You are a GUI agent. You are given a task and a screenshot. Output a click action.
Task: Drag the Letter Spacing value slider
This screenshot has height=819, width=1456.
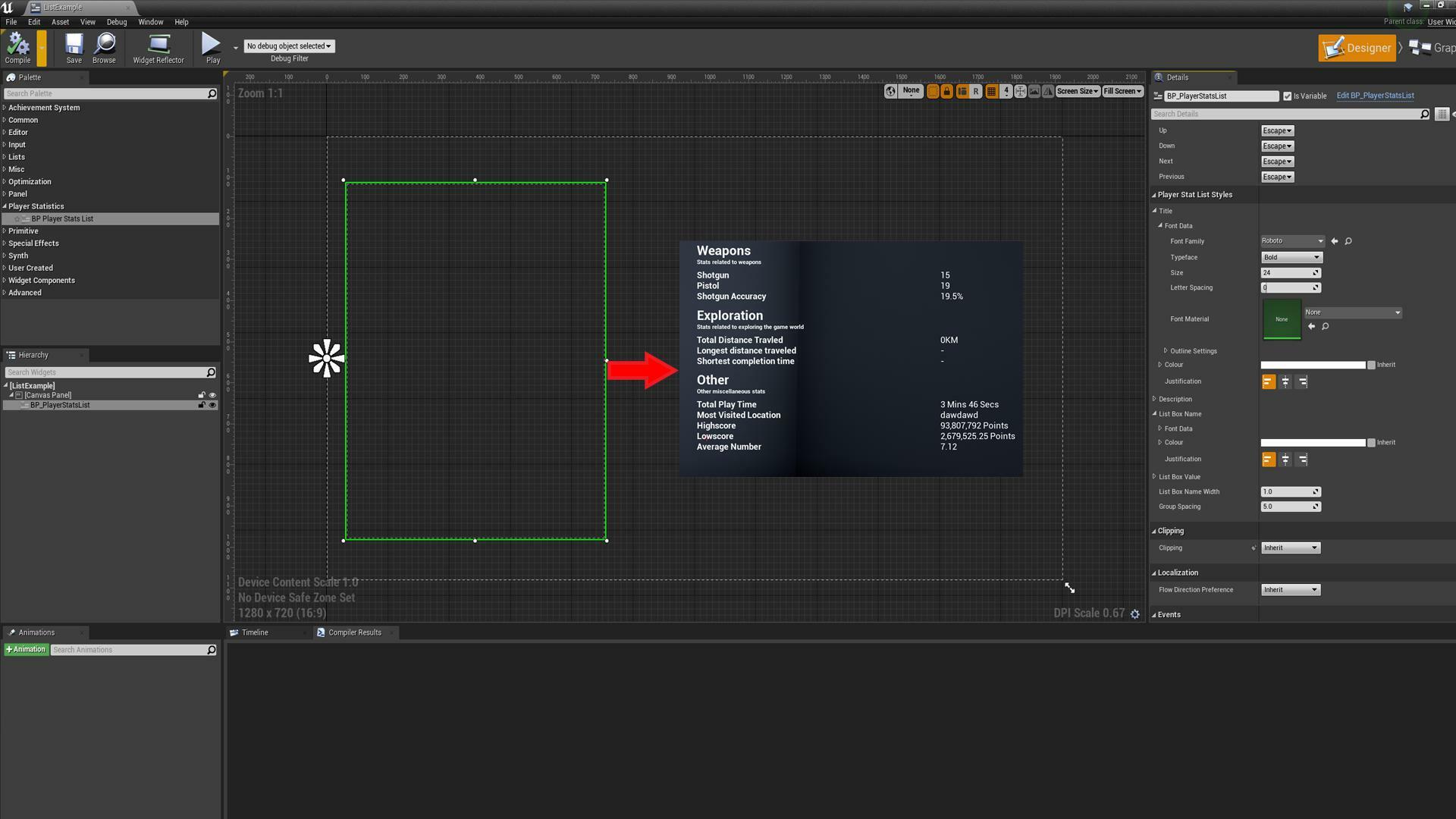1289,287
